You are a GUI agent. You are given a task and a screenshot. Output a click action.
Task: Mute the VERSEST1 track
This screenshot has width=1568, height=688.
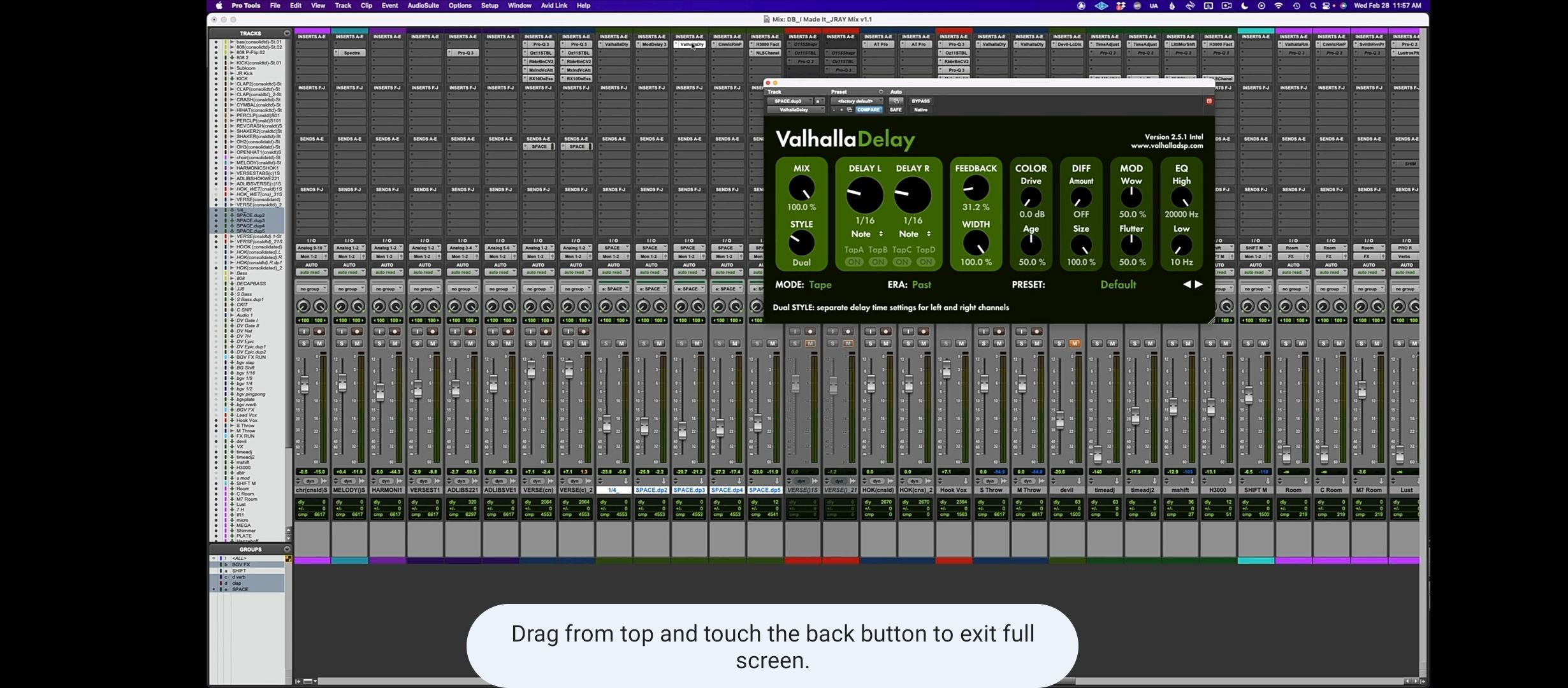(432, 344)
